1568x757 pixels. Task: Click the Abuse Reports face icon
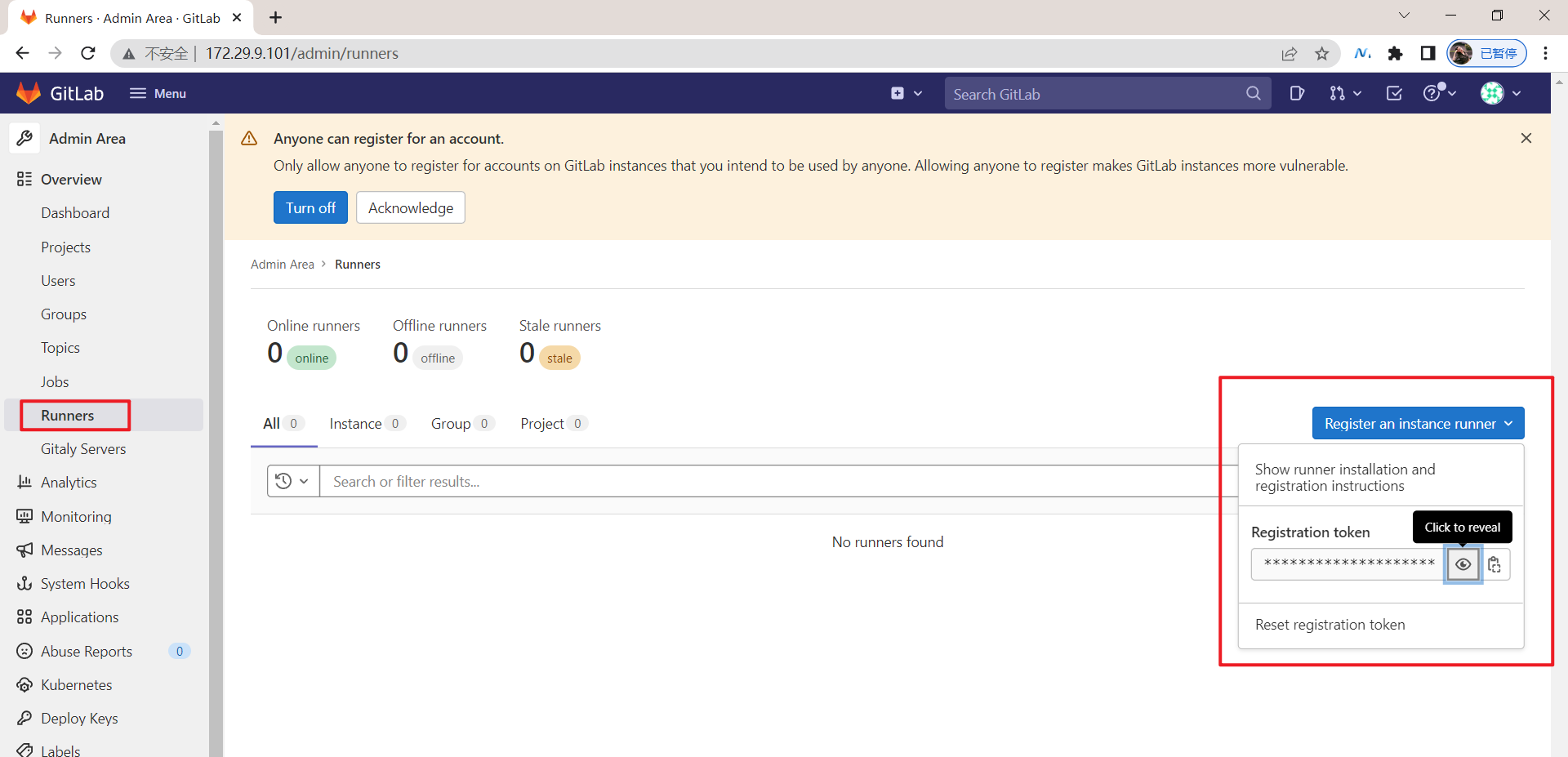coord(24,651)
